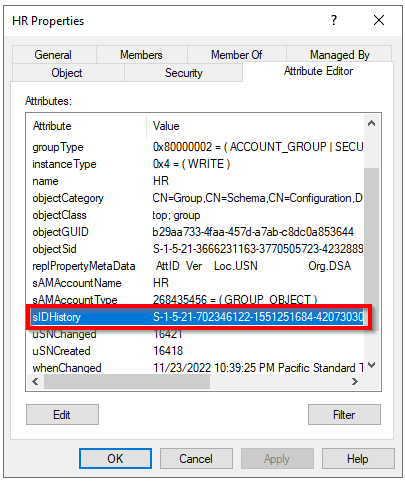
Task: Select the objectSid attribute row
Action: (x=197, y=249)
